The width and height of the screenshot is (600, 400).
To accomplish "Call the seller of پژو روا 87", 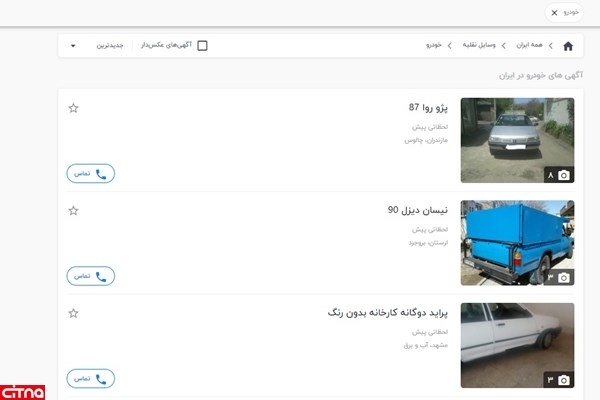I will [91, 173].
